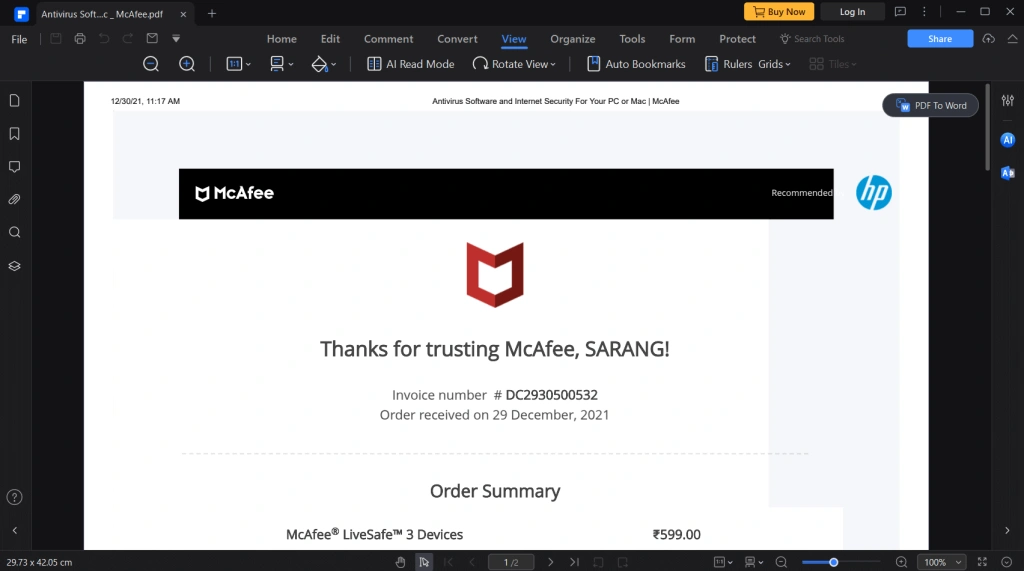Open the attachments panel paperclip icon

tap(14, 199)
